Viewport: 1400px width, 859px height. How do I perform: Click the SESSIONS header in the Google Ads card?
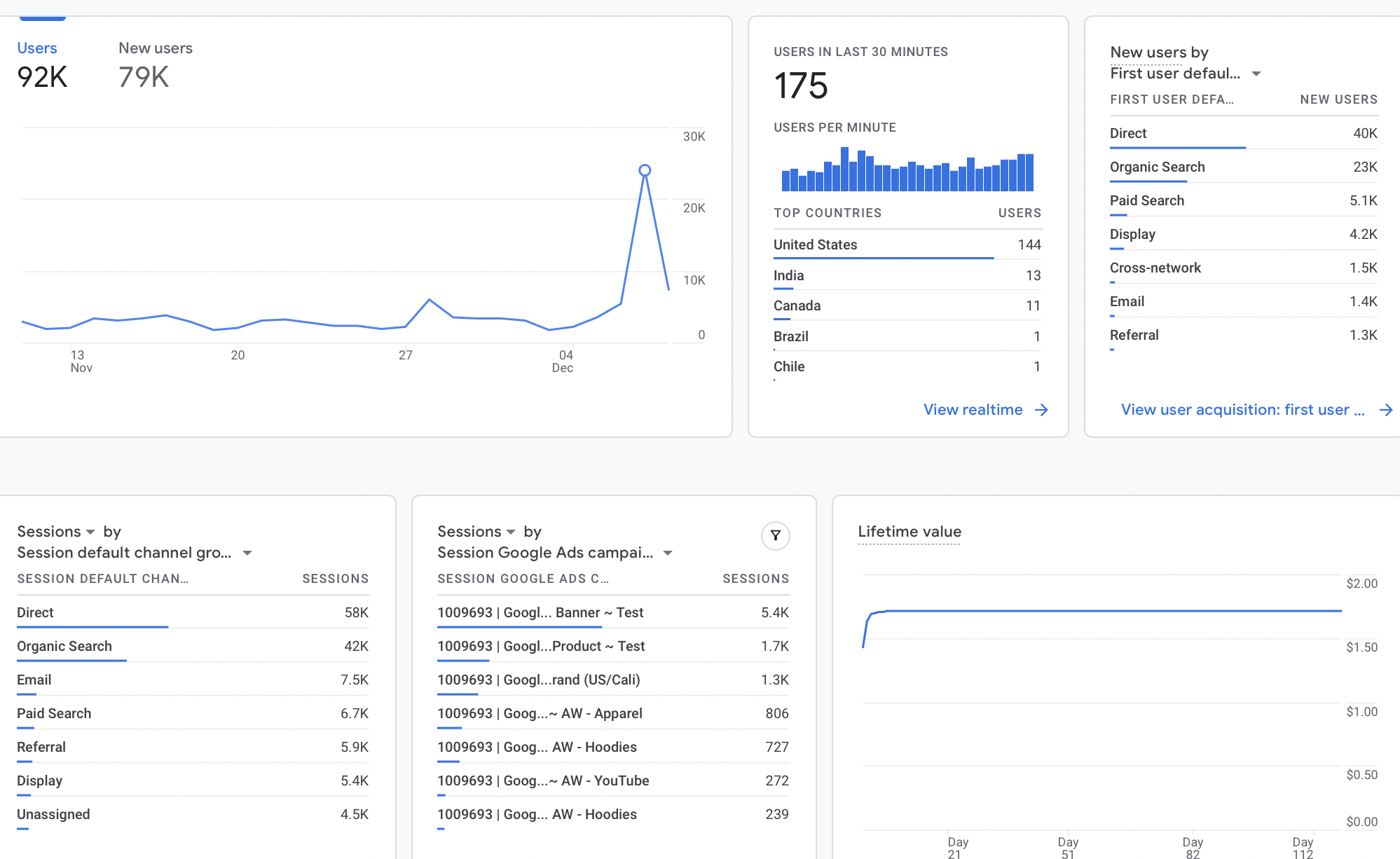[x=755, y=579]
